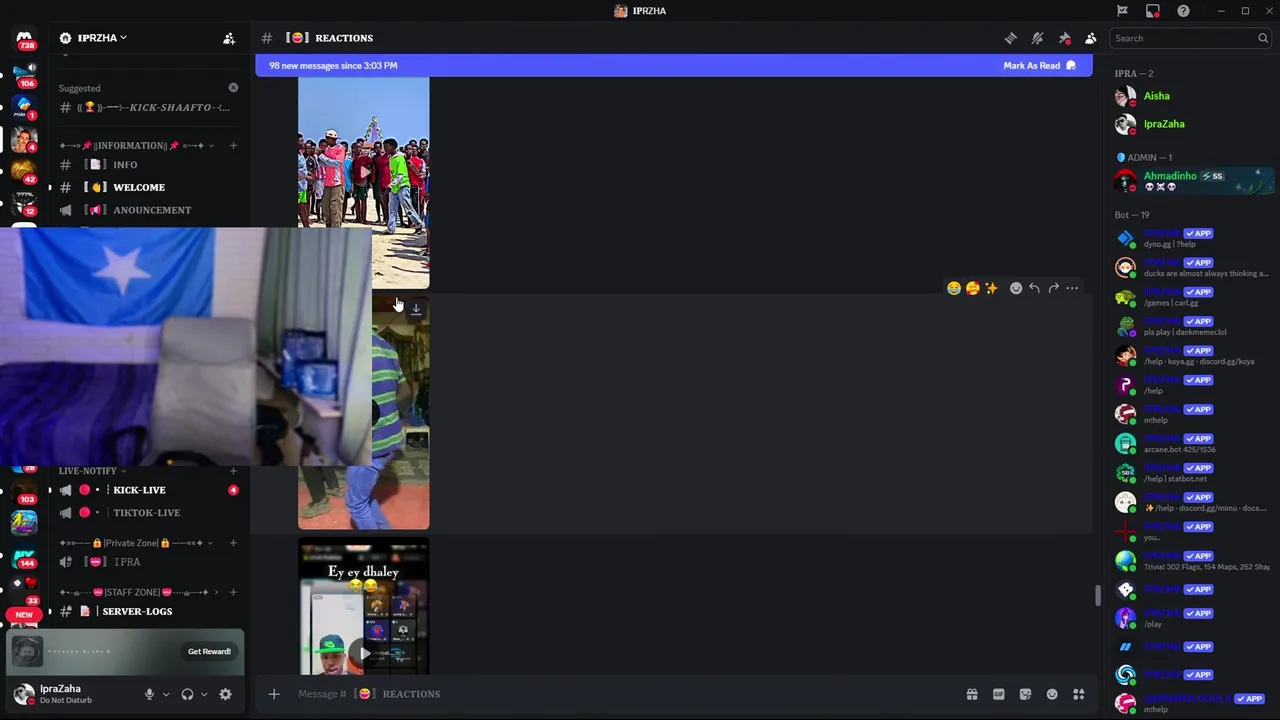Open the emoji picker in message bar
1280x720 pixels.
1052,694
